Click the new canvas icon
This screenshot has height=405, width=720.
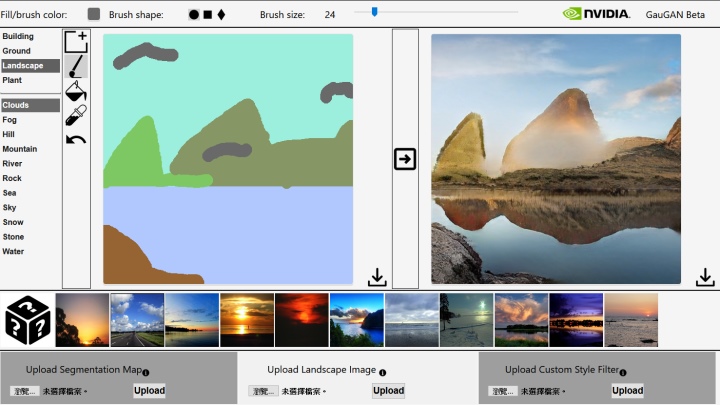76,41
